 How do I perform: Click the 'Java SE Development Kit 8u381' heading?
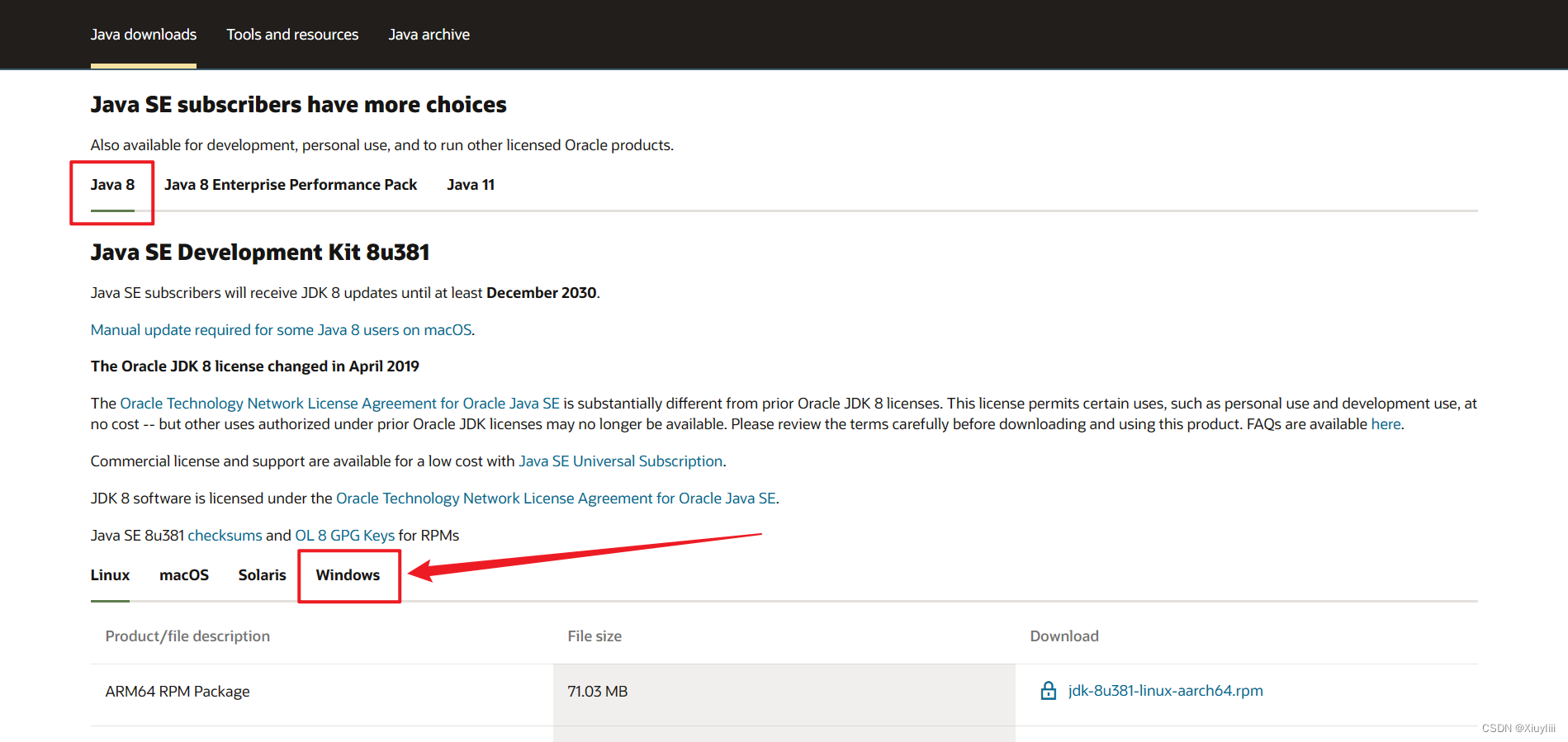(x=260, y=253)
